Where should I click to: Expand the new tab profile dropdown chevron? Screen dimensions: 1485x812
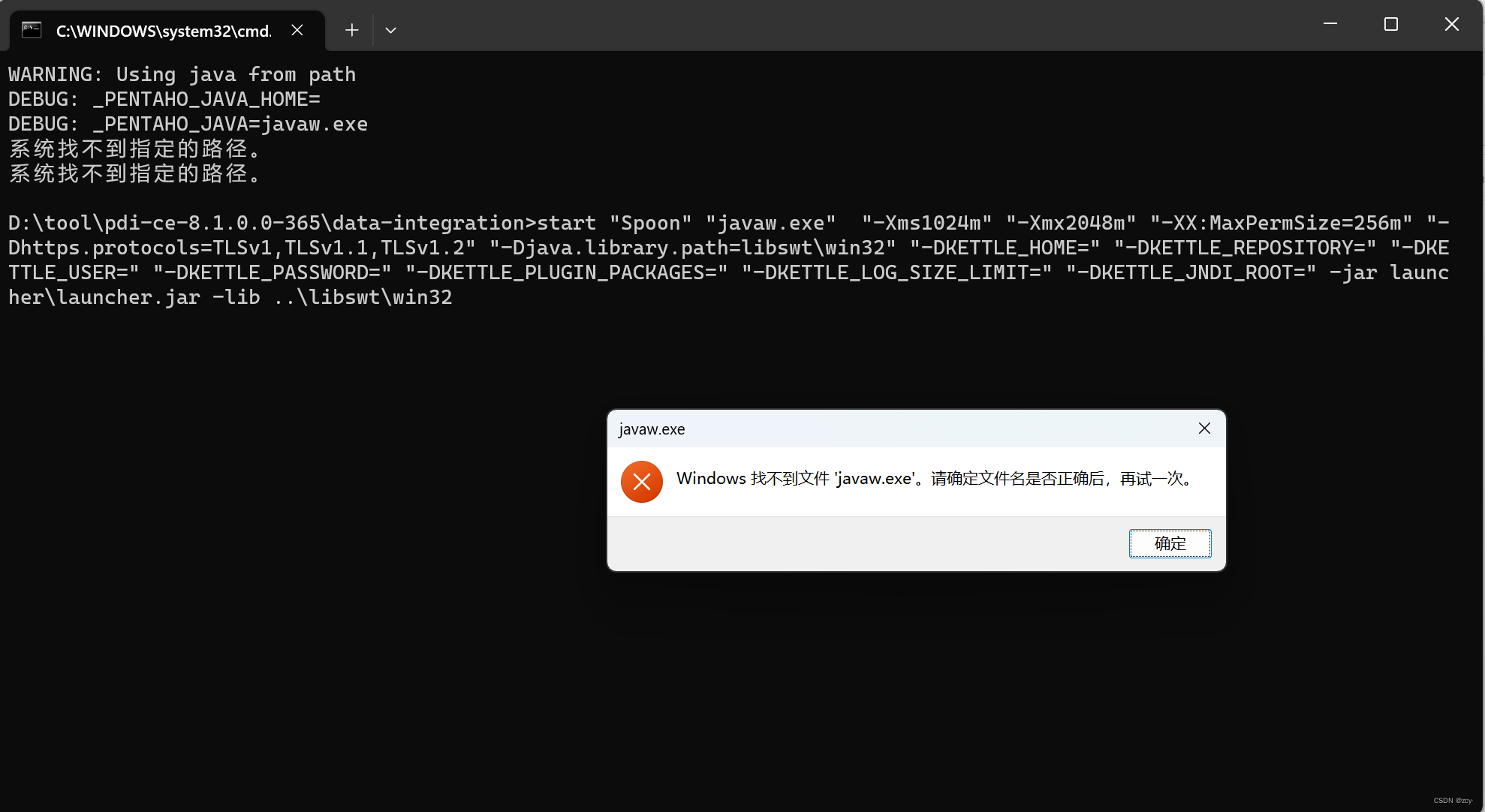[x=390, y=30]
